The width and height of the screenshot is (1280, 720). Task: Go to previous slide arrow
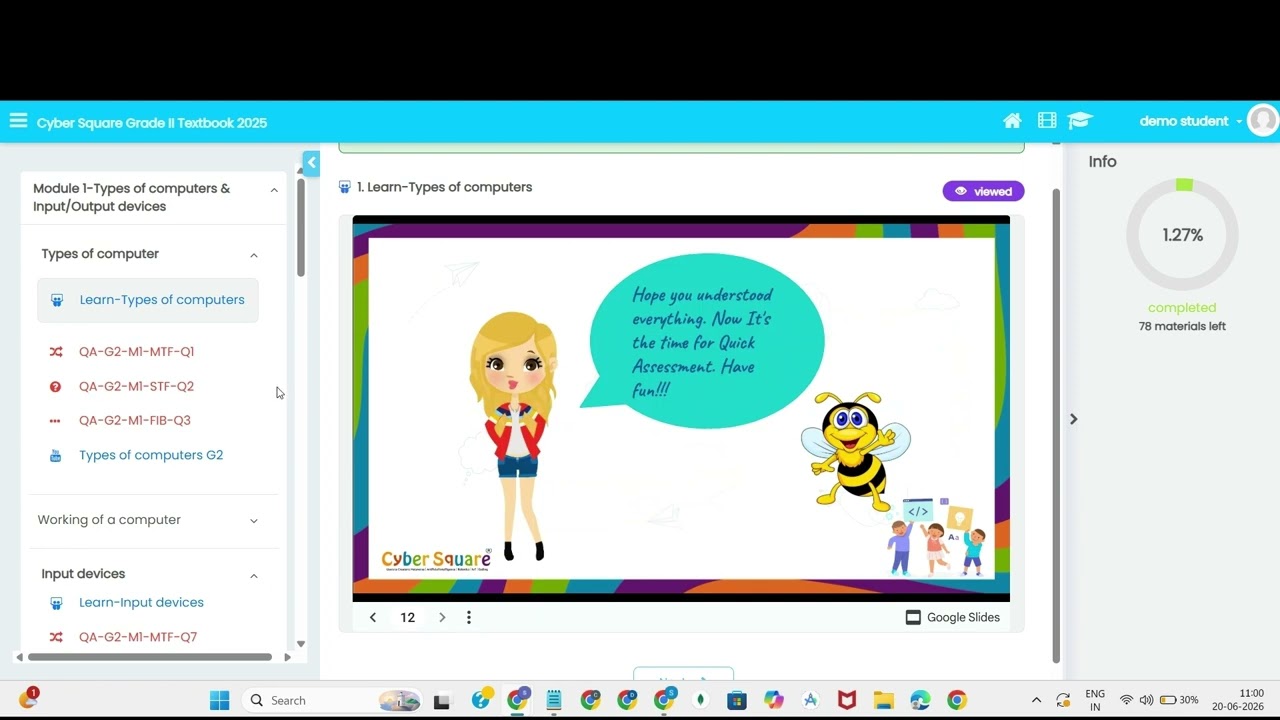[x=373, y=618]
